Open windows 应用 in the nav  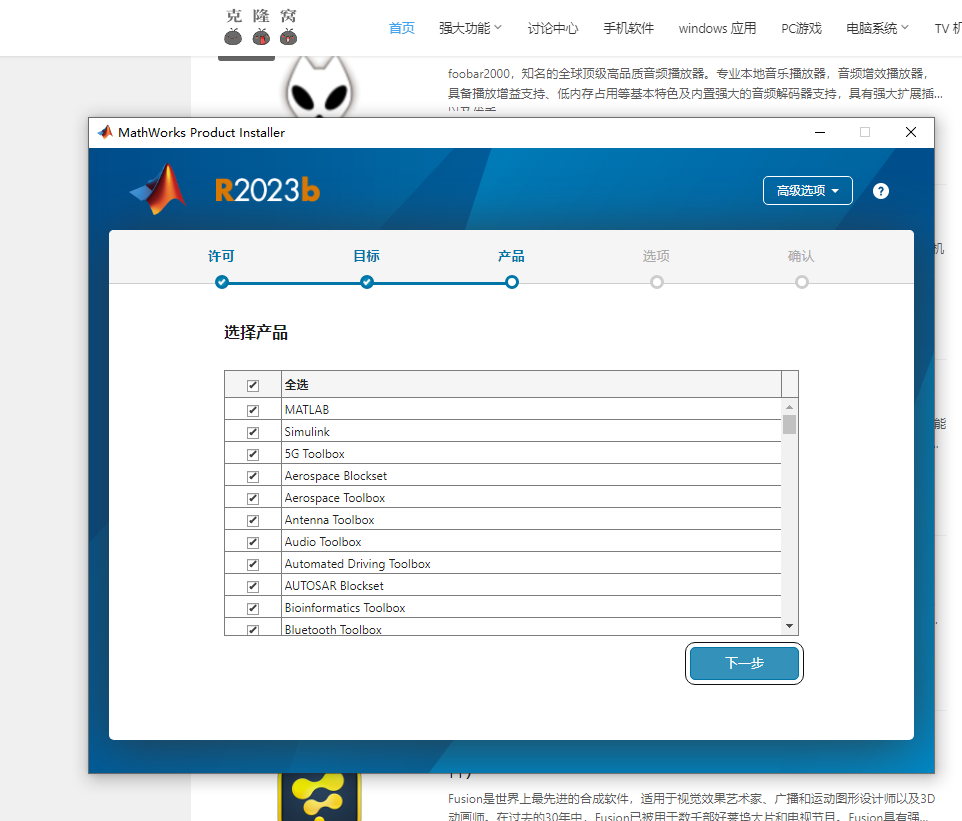coord(717,28)
